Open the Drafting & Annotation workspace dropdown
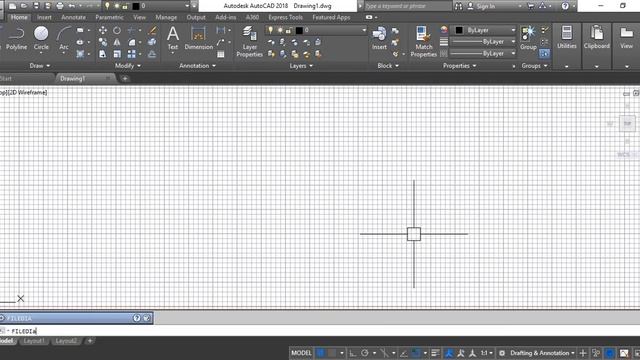640x360 pixels. point(542,353)
